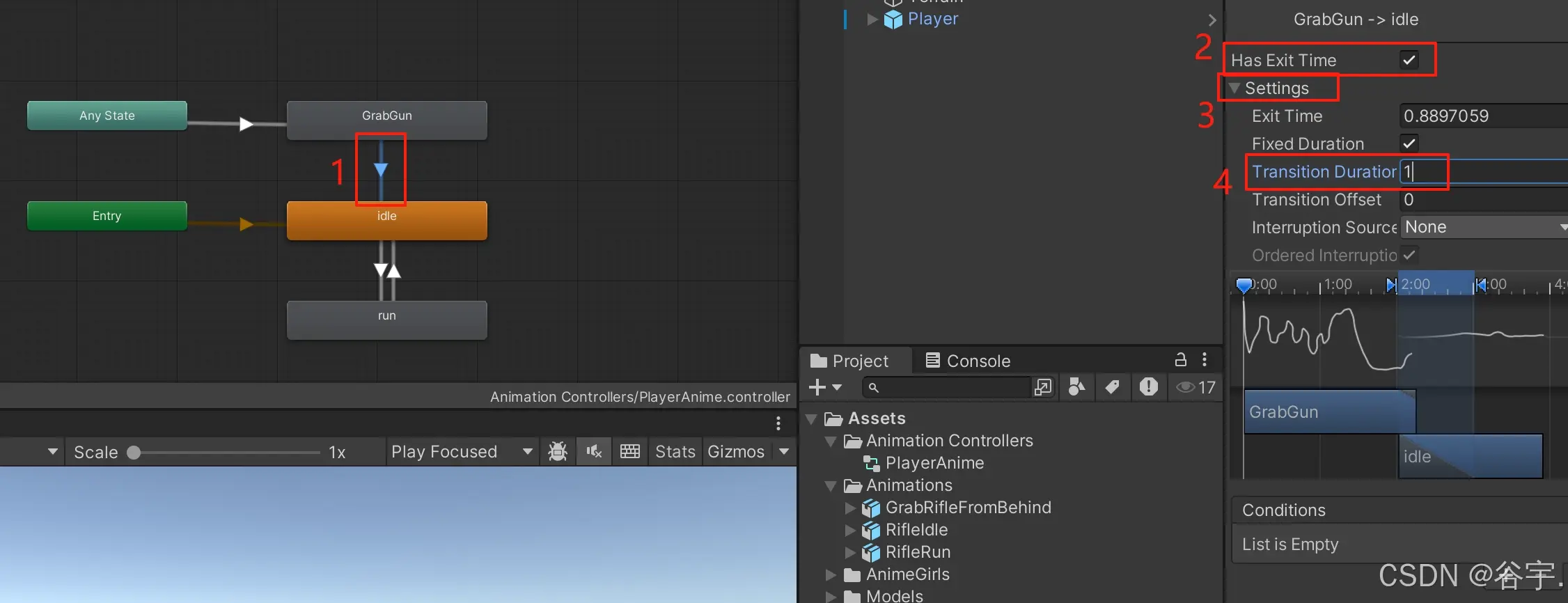The width and height of the screenshot is (1568, 603).
Task: Click Animation Controllers folder icon
Action: coord(853,441)
